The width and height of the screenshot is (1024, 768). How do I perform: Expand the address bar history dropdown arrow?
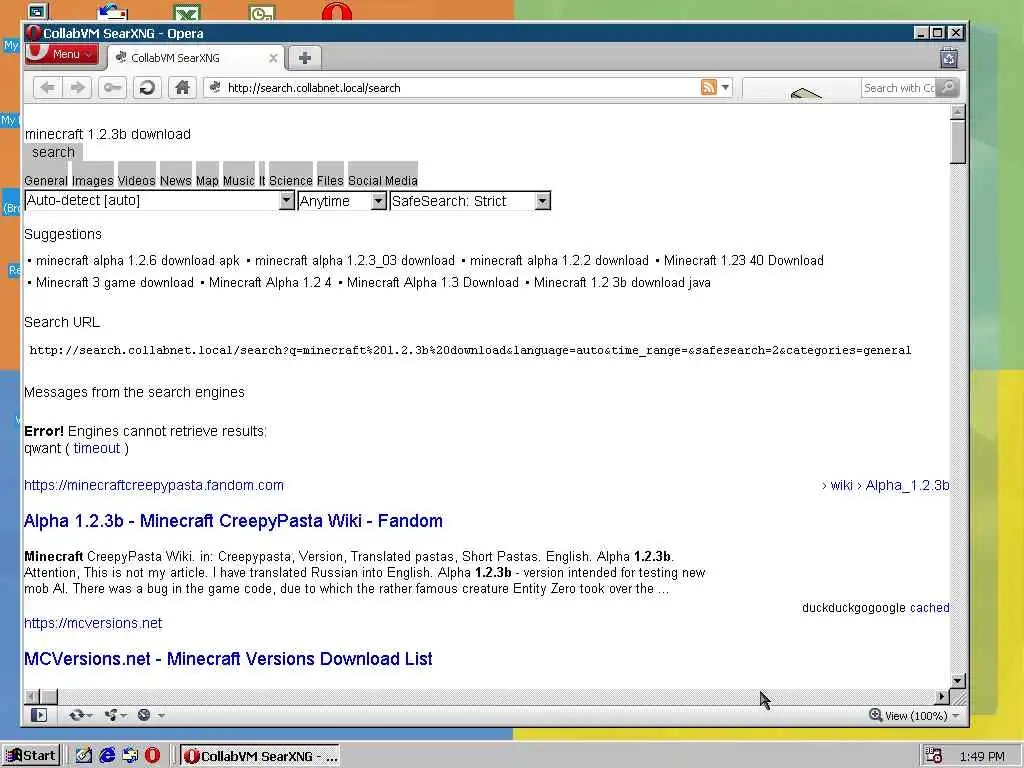coord(725,87)
